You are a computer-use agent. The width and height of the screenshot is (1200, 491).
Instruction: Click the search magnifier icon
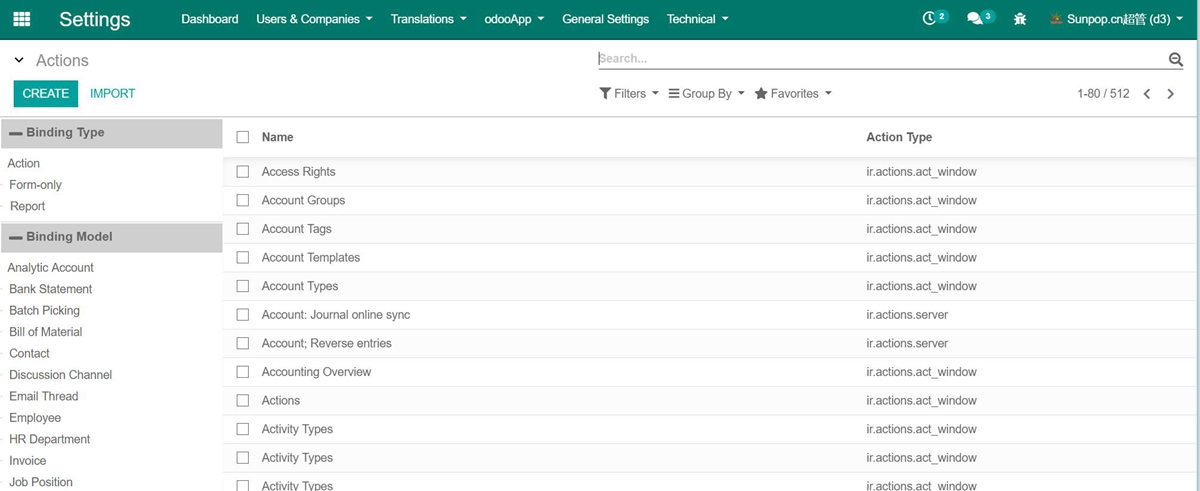coord(1176,60)
